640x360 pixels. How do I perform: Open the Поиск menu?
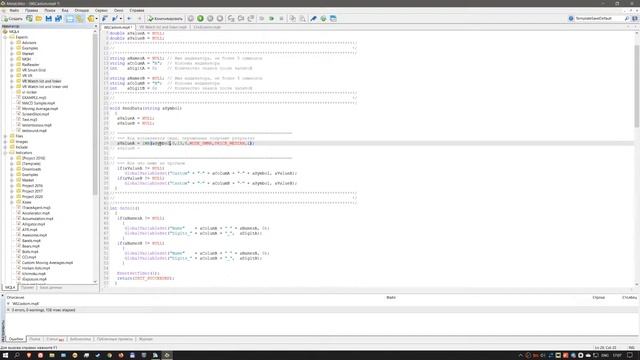pyautogui.click(x=50, y=11)
